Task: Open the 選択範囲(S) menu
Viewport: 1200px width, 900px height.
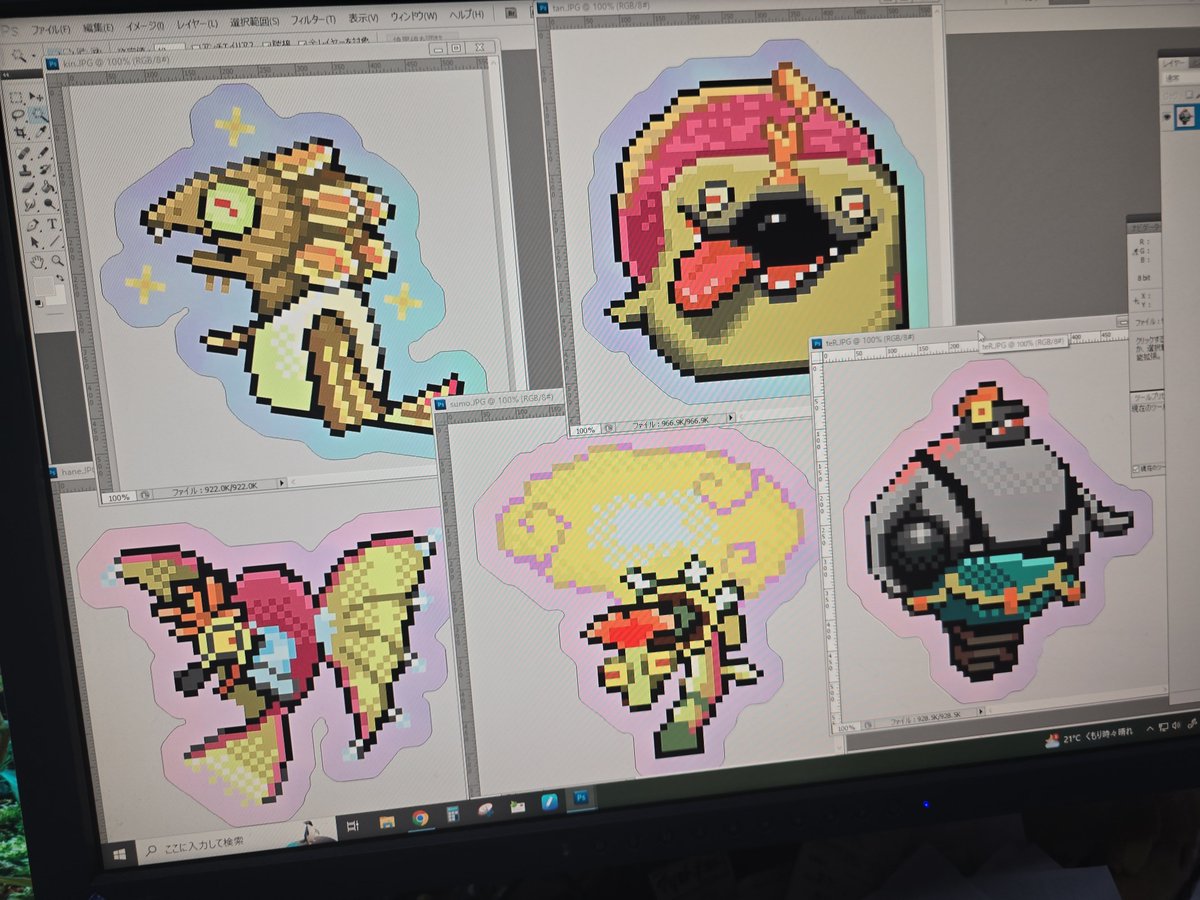Action: (255, 21)
